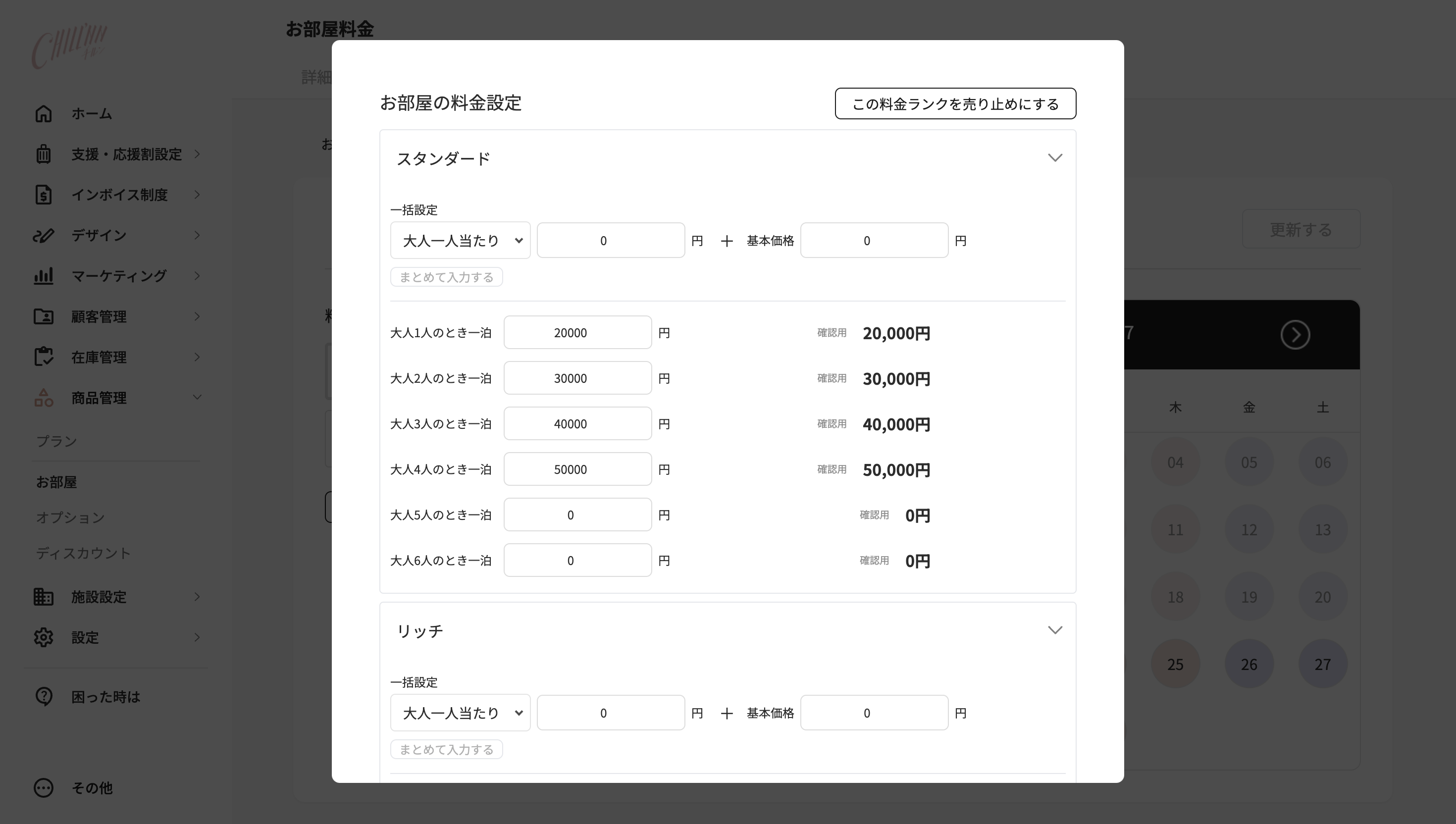Click the まとめて入力する button
The width and height of the screenshot is (1456, 824).
tap(447, 277)
